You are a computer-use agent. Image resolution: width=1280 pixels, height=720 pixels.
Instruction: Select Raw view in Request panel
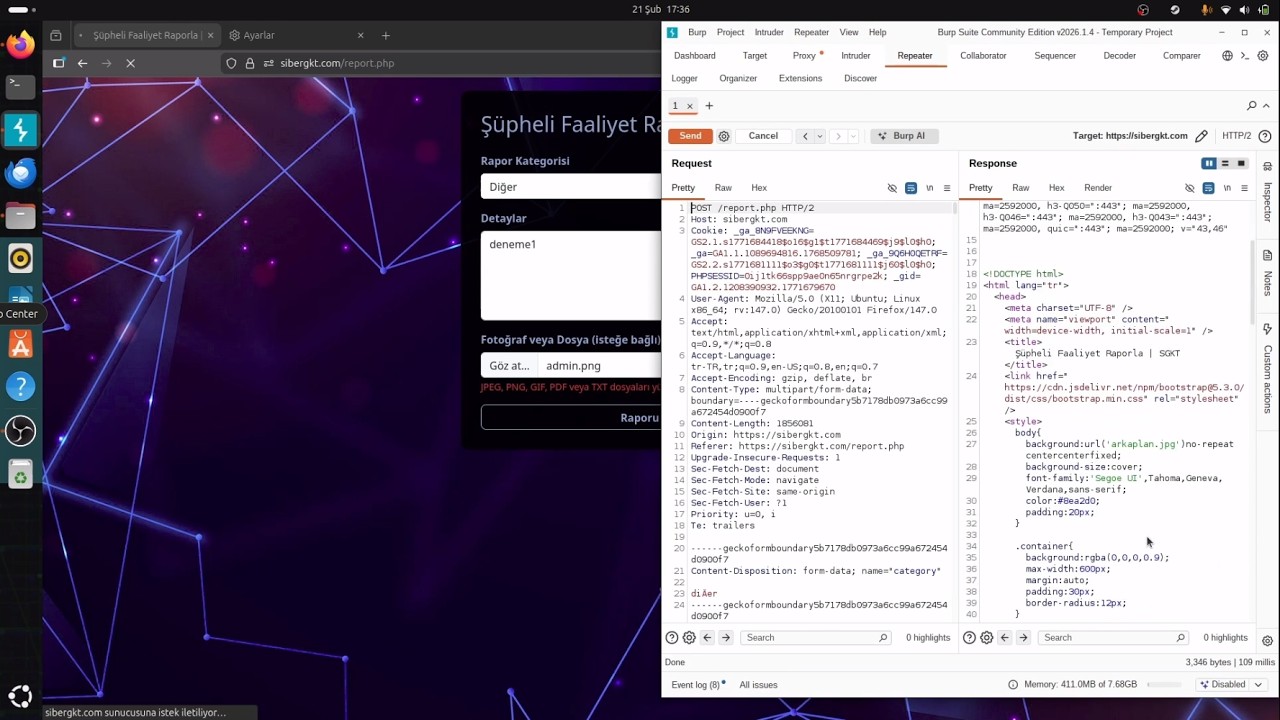tap(723, 188)
